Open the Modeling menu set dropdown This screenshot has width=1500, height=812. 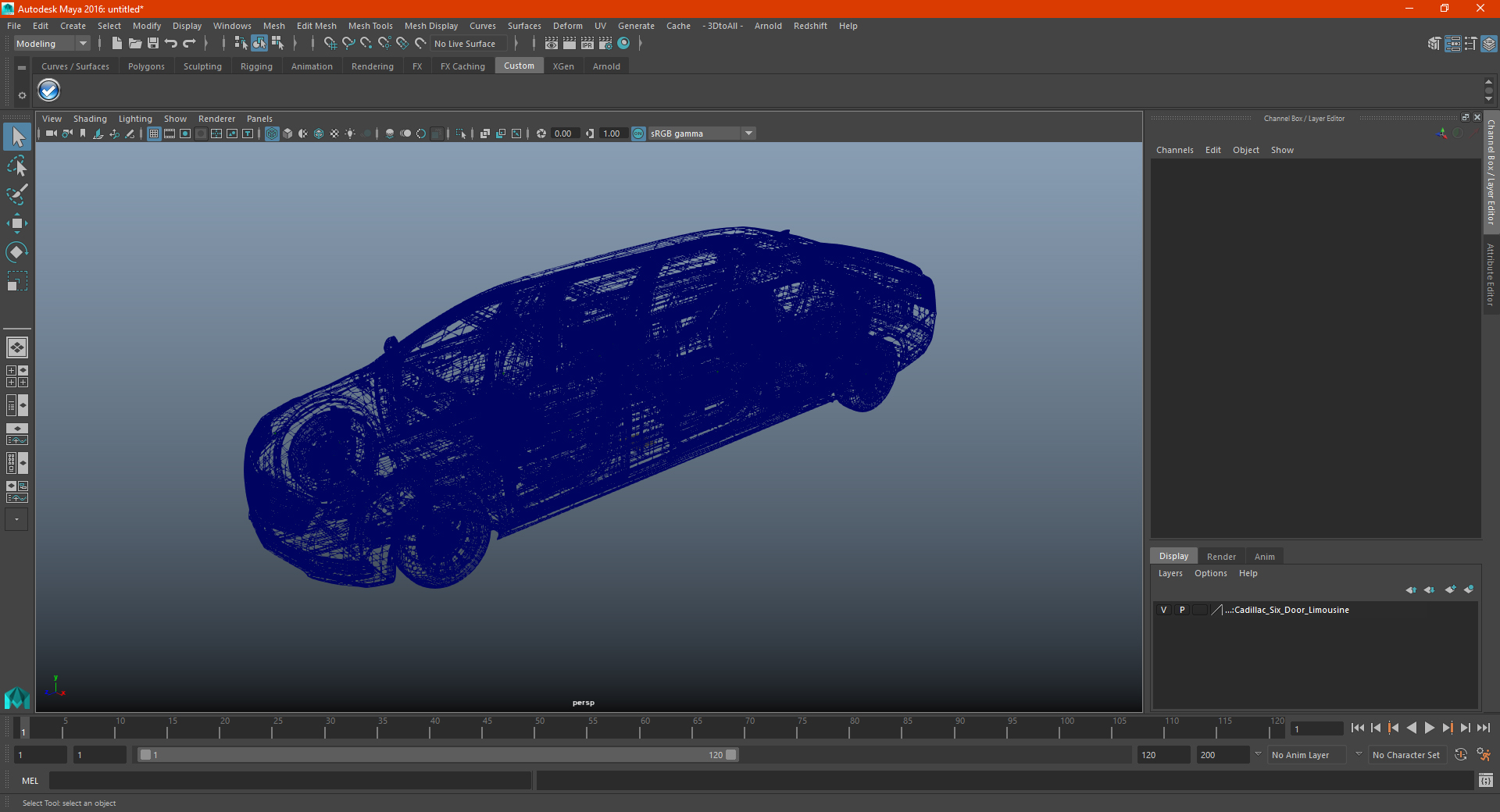coord(52,44)
